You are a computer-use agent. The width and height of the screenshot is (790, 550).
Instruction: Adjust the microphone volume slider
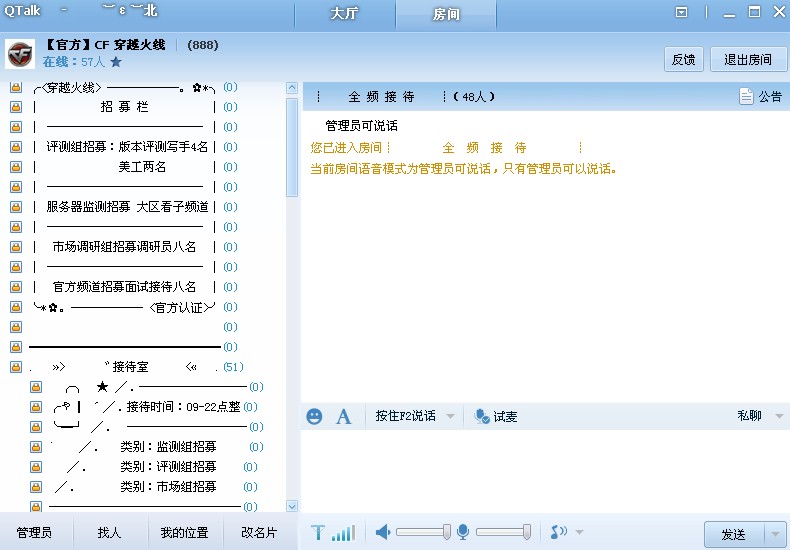coord(503,532)
